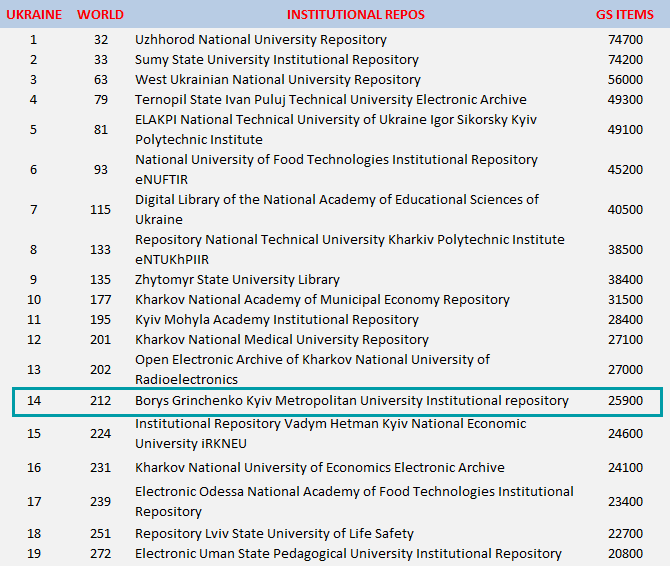Click GS items value 49100

tap(625, 130)
